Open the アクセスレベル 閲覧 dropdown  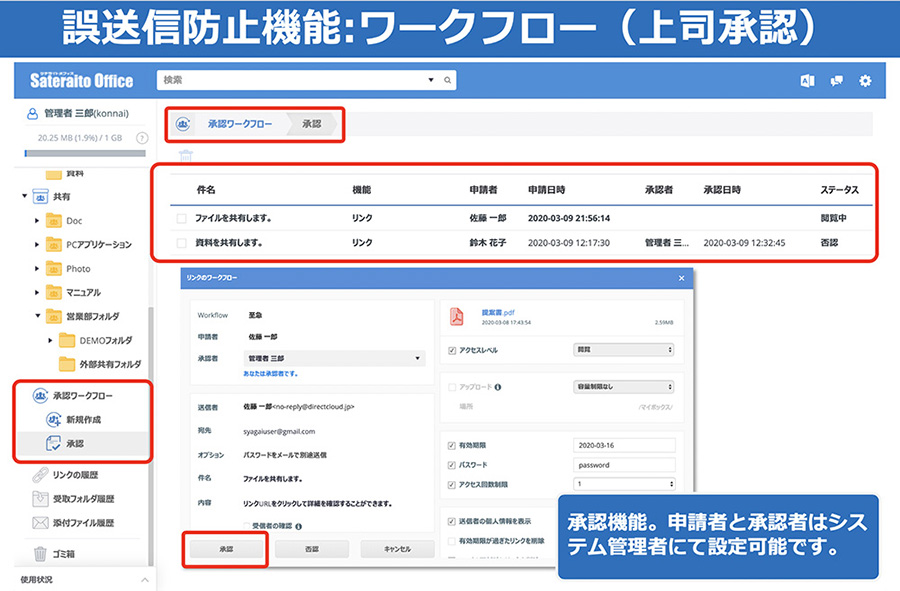point(624,349)
